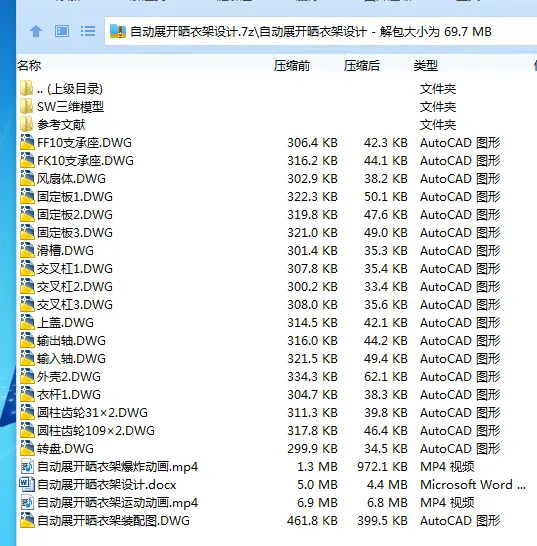Select file name FK10支承座.DWG
The height and width of the screenshot is (546, 537).
coord(85,161)
